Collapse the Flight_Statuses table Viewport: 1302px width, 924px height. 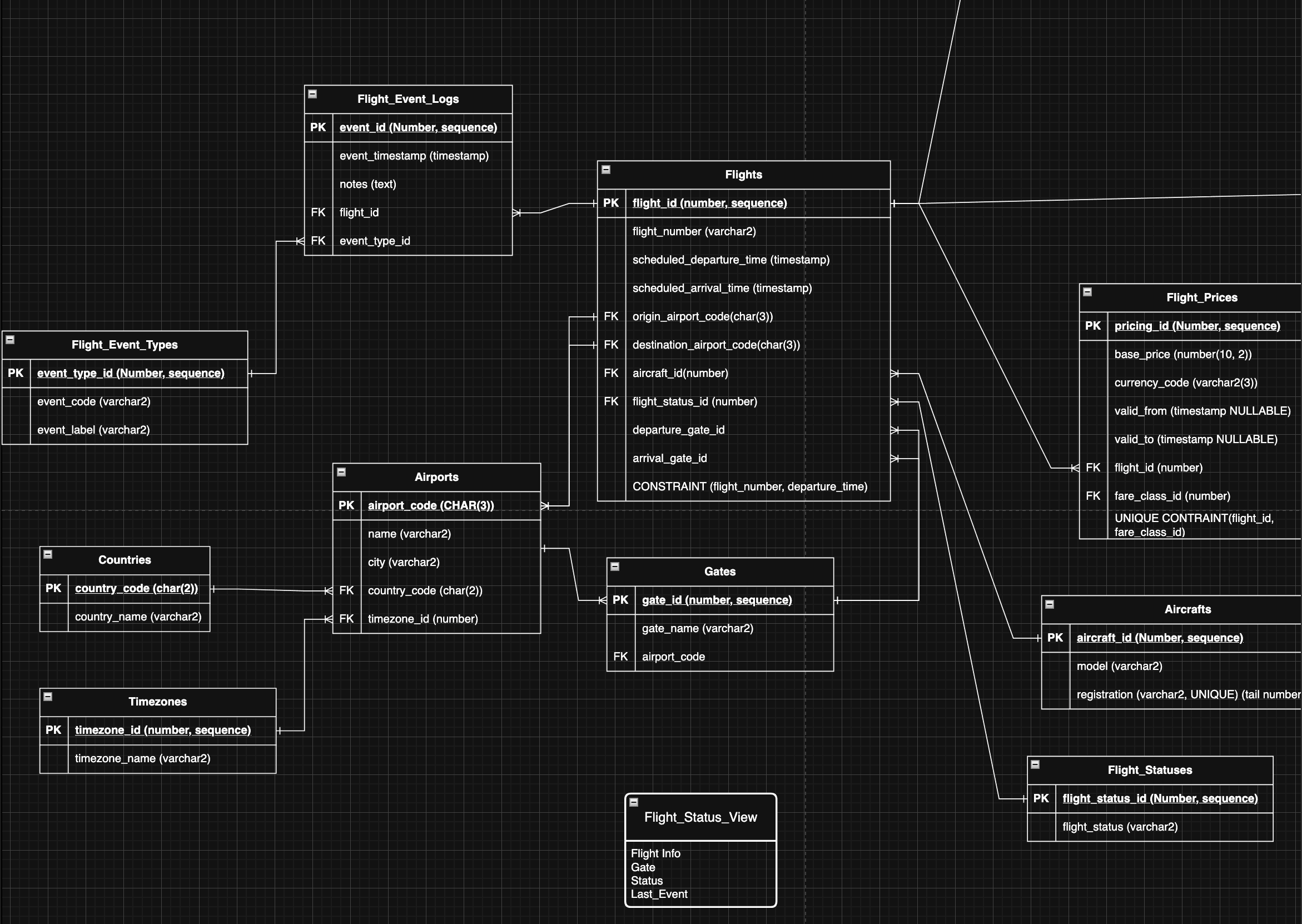tap(1034, 764)
